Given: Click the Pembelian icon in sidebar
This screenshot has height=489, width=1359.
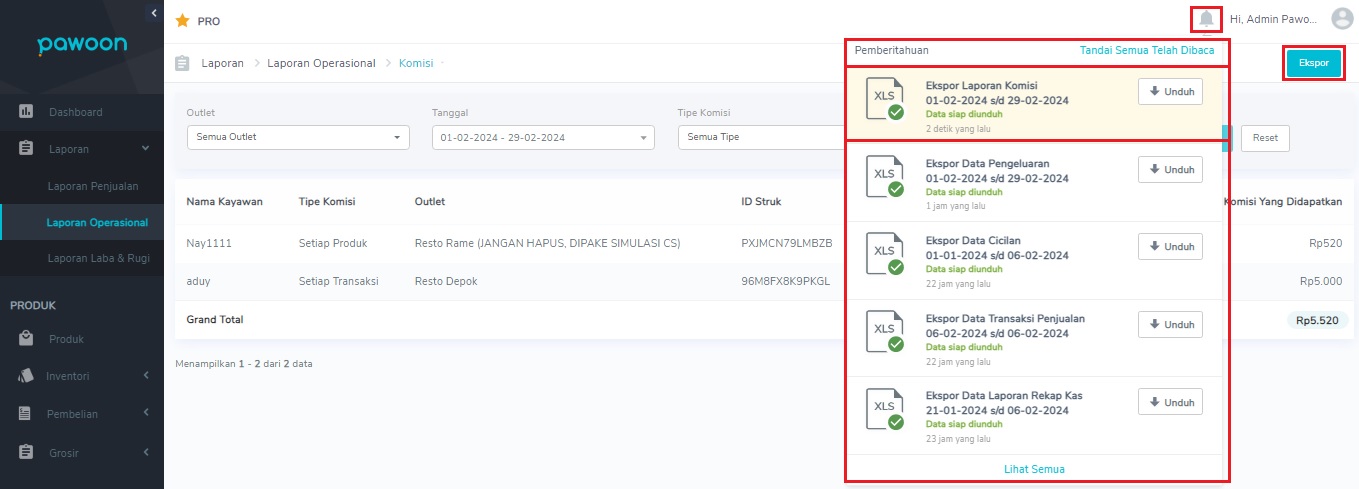Looking at the screenshot, I should click(27, 413).
